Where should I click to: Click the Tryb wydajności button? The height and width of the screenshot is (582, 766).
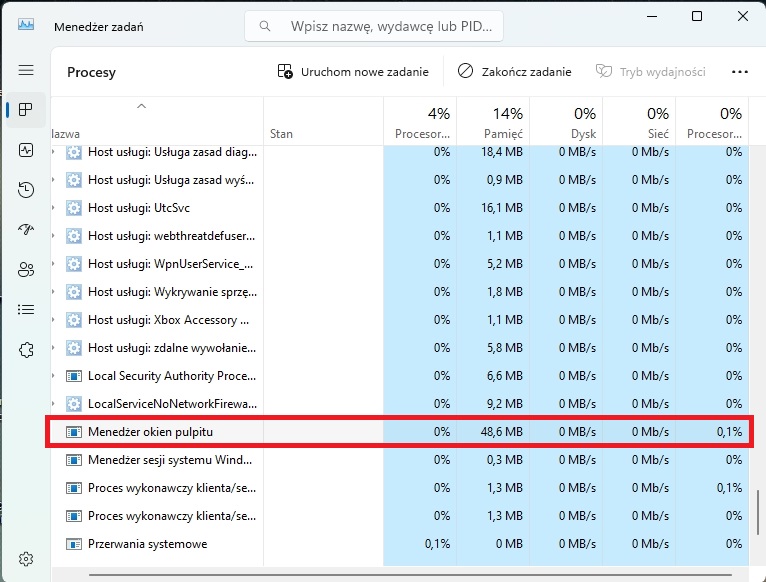click(x=651, y=72)
